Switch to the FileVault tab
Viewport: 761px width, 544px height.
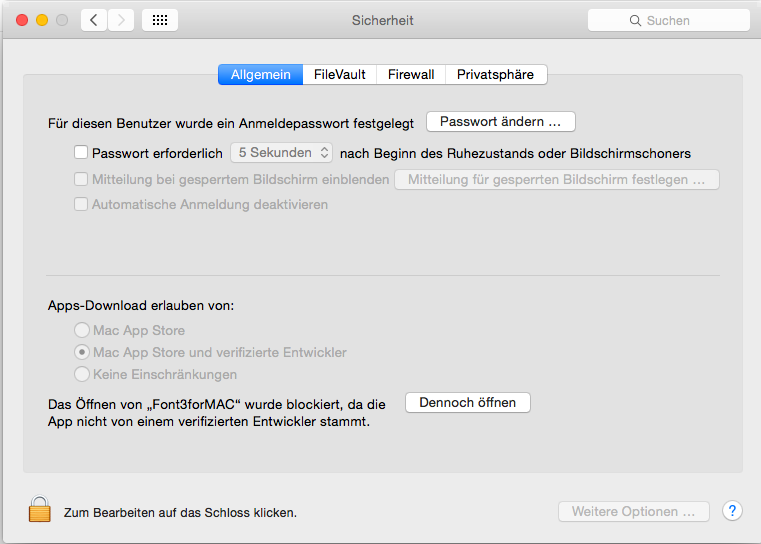pos(340,74)
